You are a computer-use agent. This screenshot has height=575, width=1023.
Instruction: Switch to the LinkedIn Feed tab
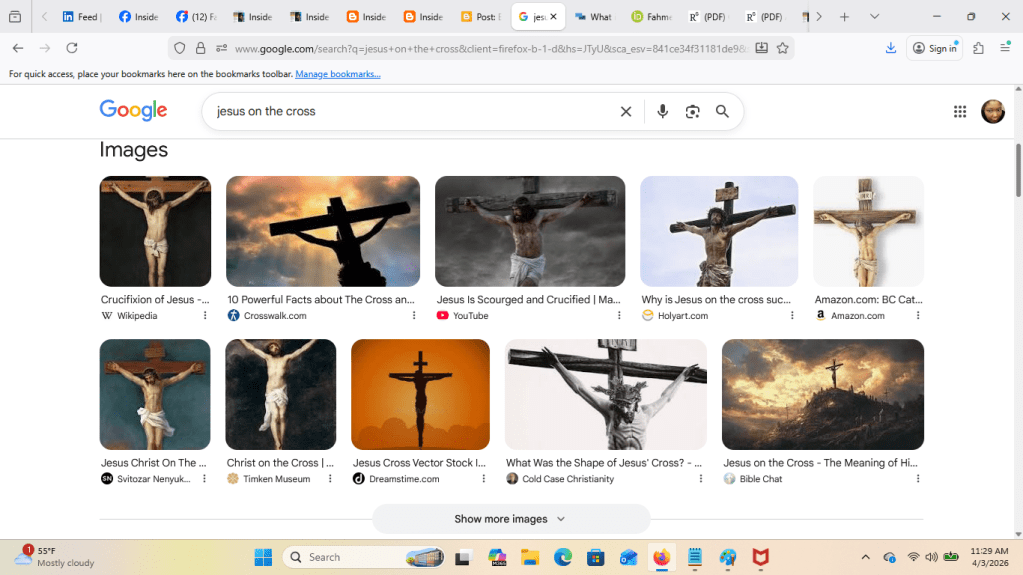tap(82, 16)
